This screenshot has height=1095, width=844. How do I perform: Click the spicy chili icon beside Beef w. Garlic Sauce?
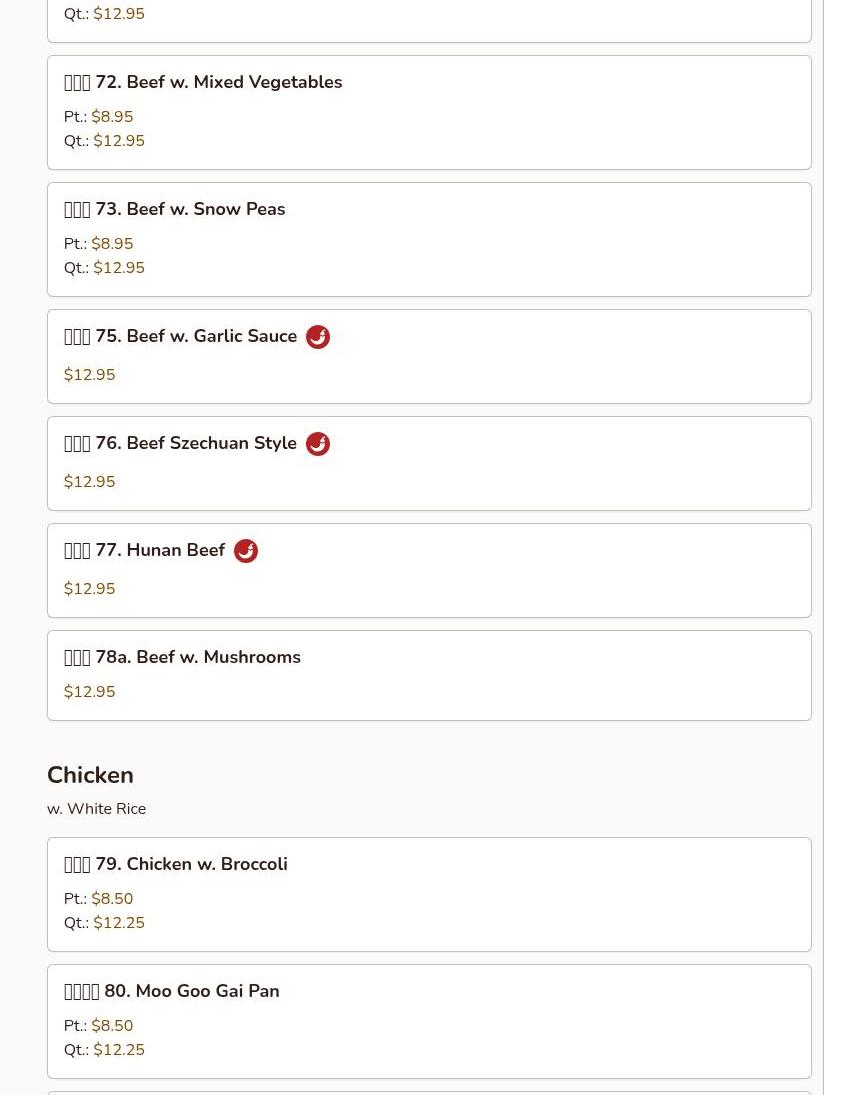click(318, 337)
